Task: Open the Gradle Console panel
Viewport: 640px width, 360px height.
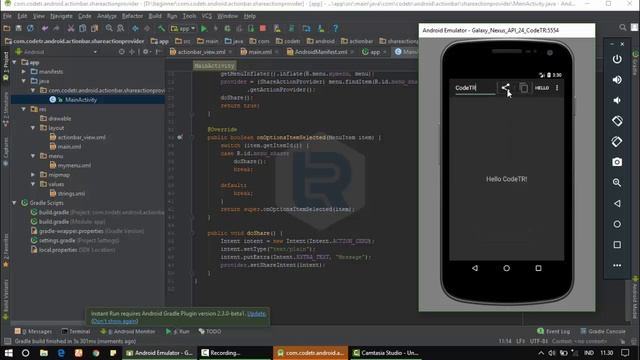Action: tap(603, 331)
